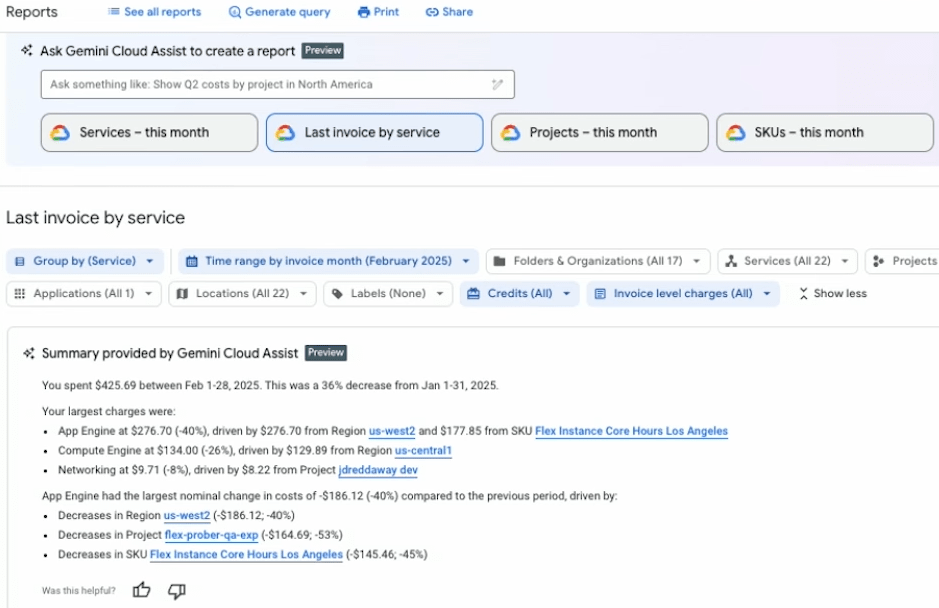Viewport: 939px width, 608px height.
Task: Click the Reports page heading
Action: 32,12
